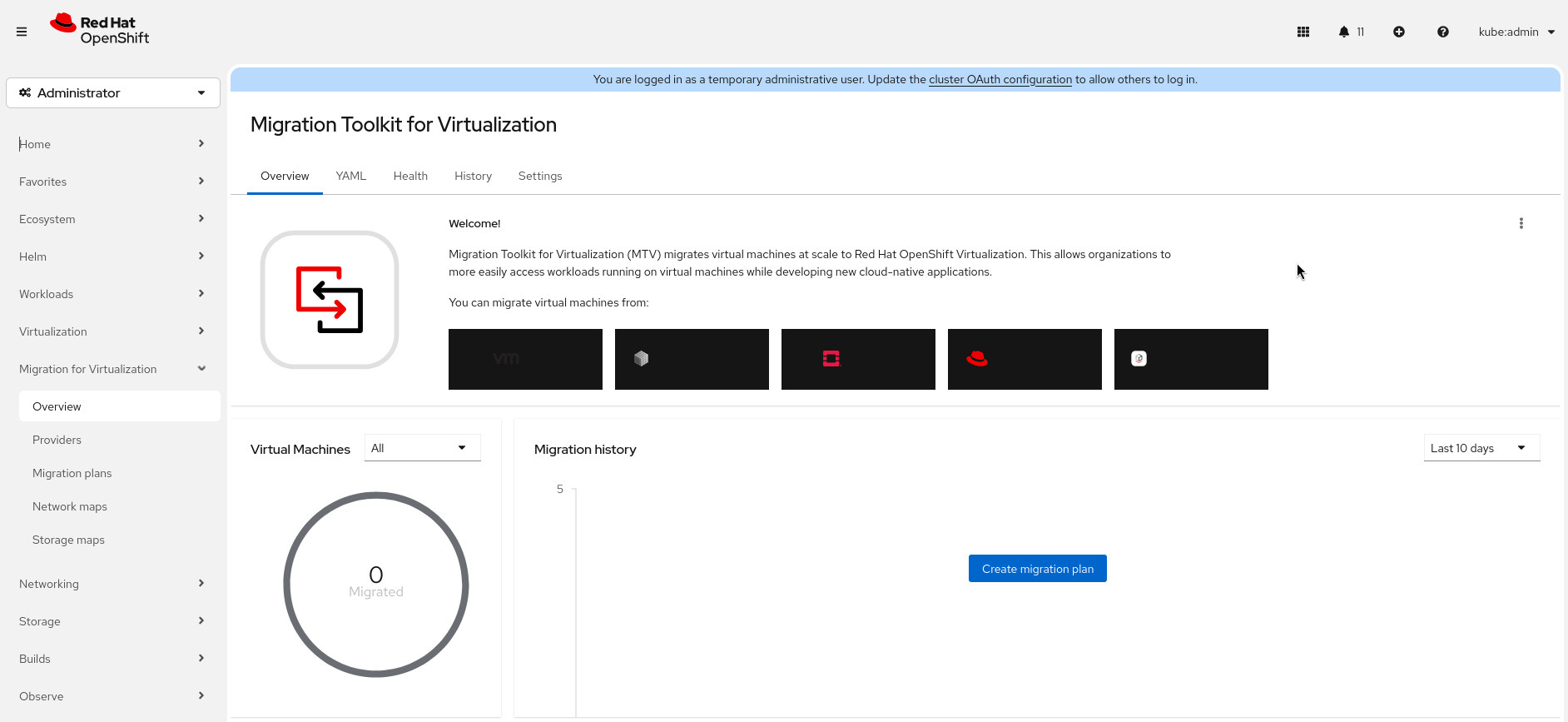Image resolution: width=1568 pixels, height=722 pixels.
Task: Switch to the YAML tab
Action: click(351, 176)
